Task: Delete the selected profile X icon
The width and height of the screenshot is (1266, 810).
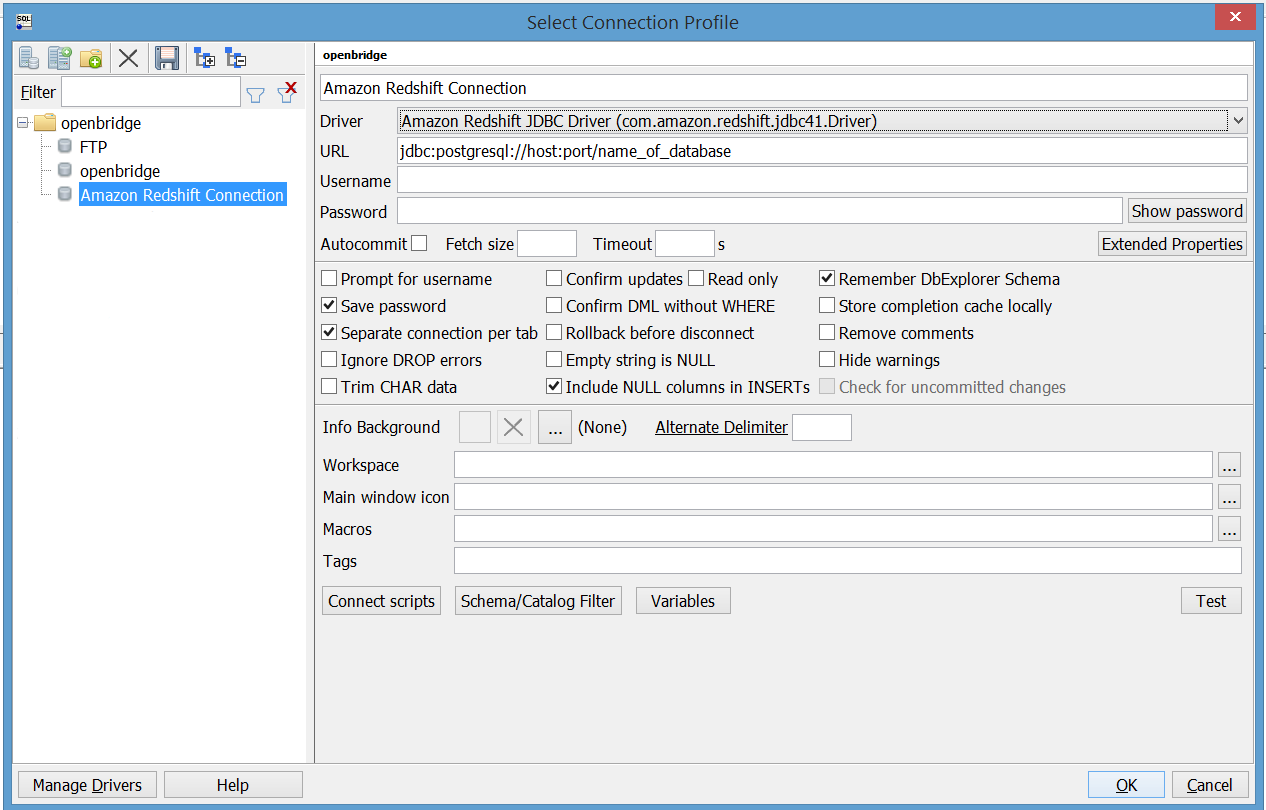Action: (x=128, y=58)
